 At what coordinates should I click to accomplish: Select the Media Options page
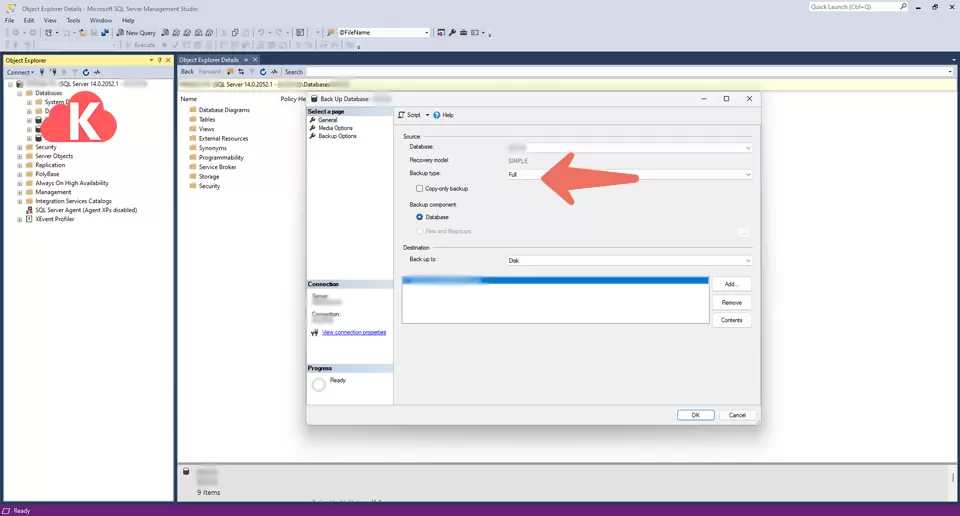point(334,128)
